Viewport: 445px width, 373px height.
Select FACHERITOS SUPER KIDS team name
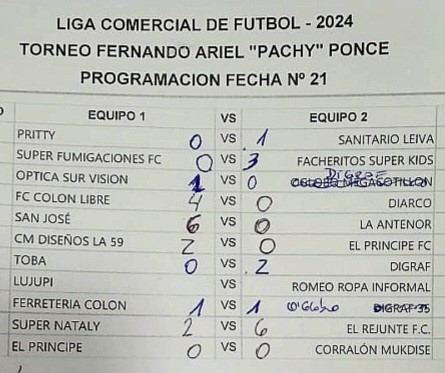(365, 161)
